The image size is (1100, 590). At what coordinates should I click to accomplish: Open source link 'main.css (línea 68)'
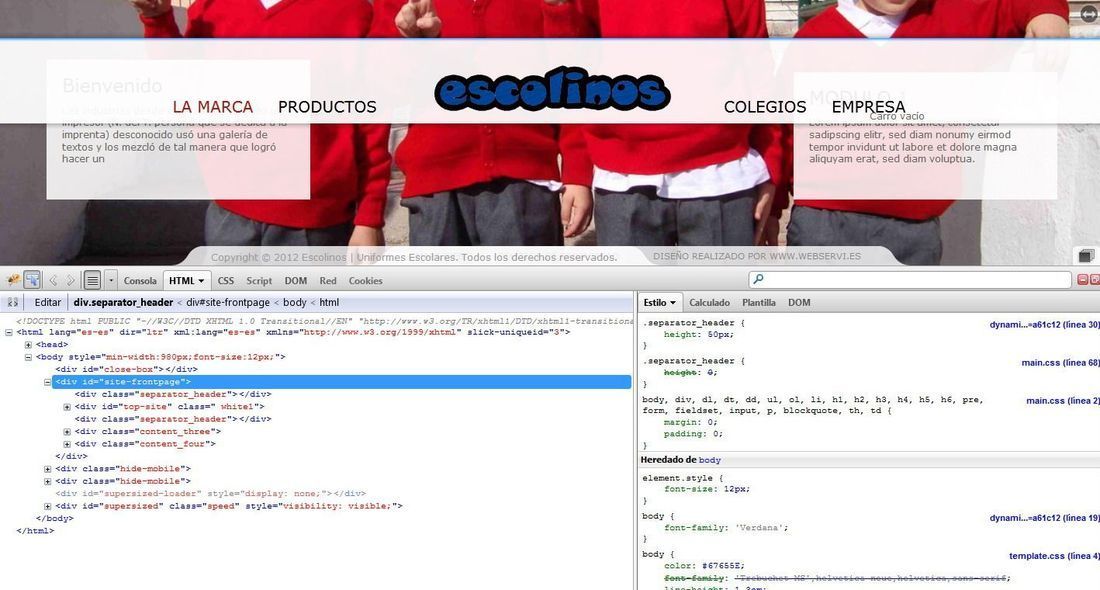click(1061, 363)
